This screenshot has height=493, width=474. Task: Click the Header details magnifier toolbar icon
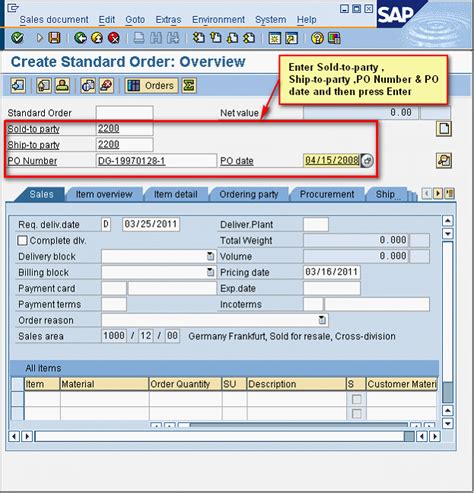pyautogui.click(x=88, y=85)
